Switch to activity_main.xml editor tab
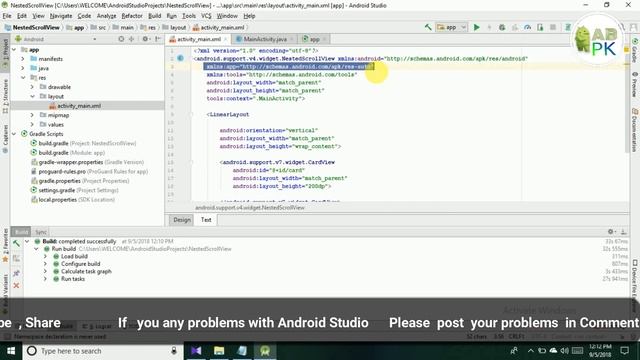Image resolution: width=640 pixels, height=360 pixels. pyautogui.click(x=198, y=39)
